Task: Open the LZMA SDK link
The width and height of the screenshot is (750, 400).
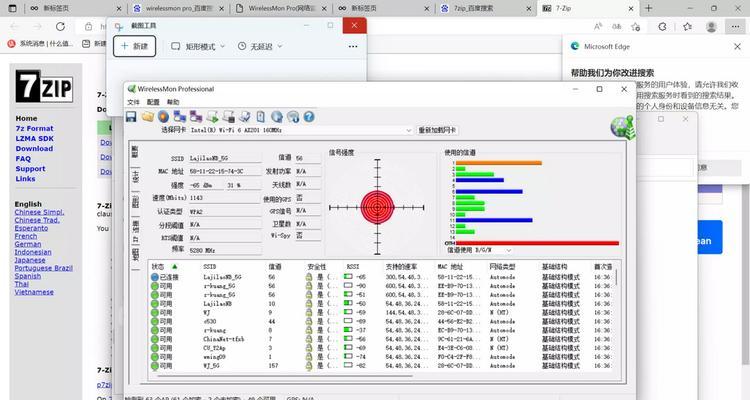Action: coord(34,138)
